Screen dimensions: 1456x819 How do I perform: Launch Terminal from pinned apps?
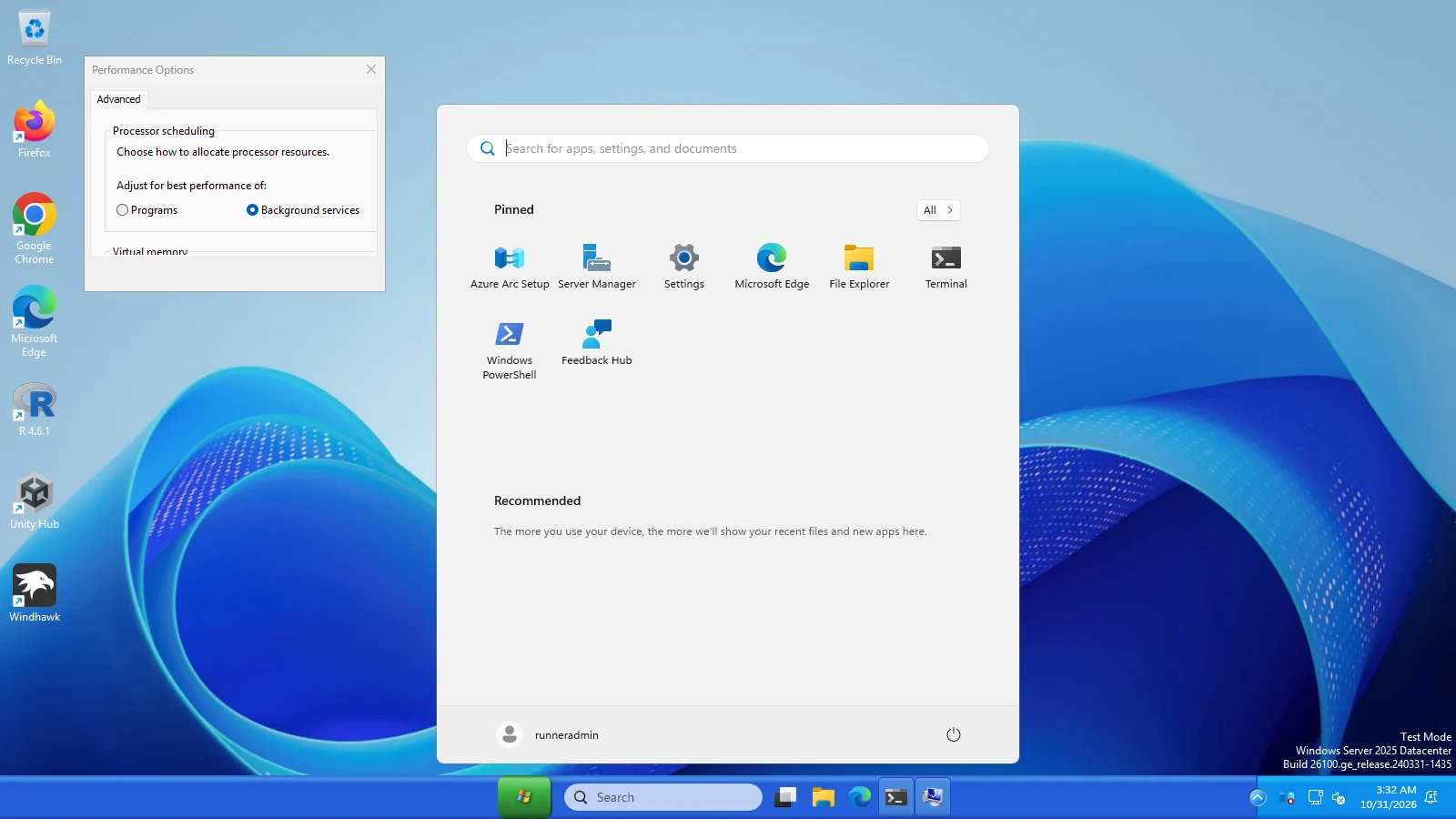click(946, 267)
